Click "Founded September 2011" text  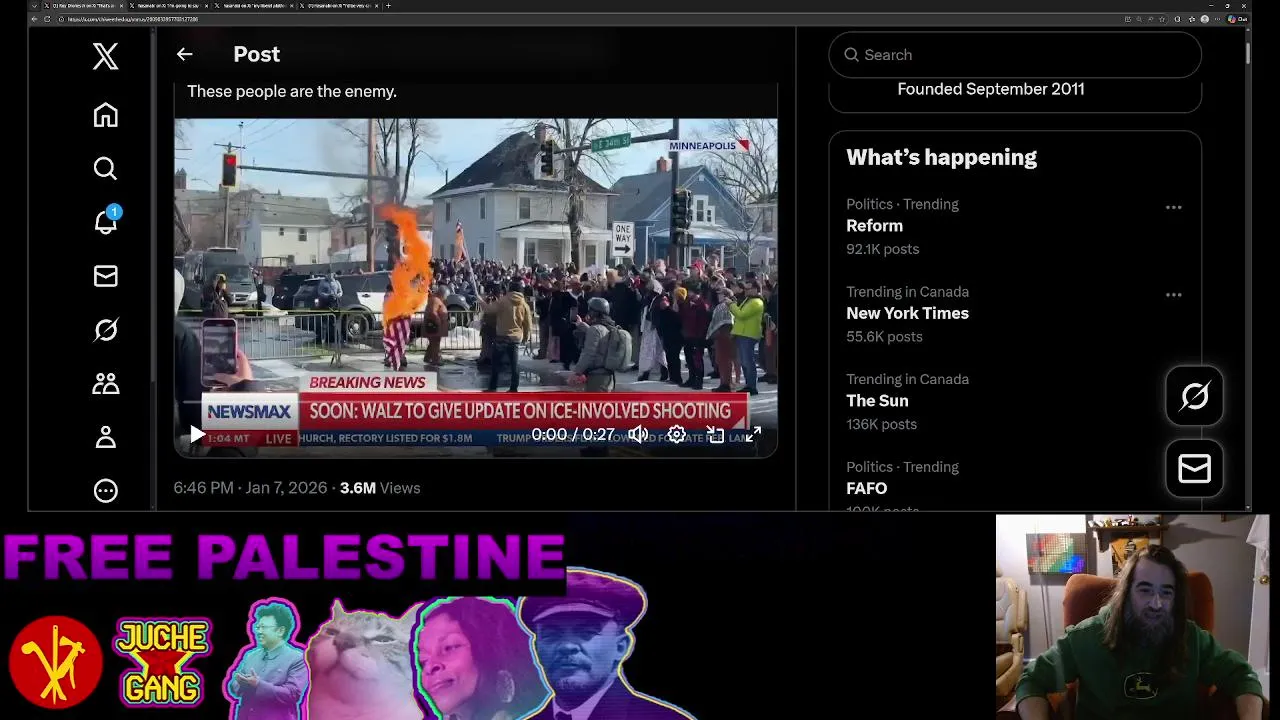tap(991, 89)
